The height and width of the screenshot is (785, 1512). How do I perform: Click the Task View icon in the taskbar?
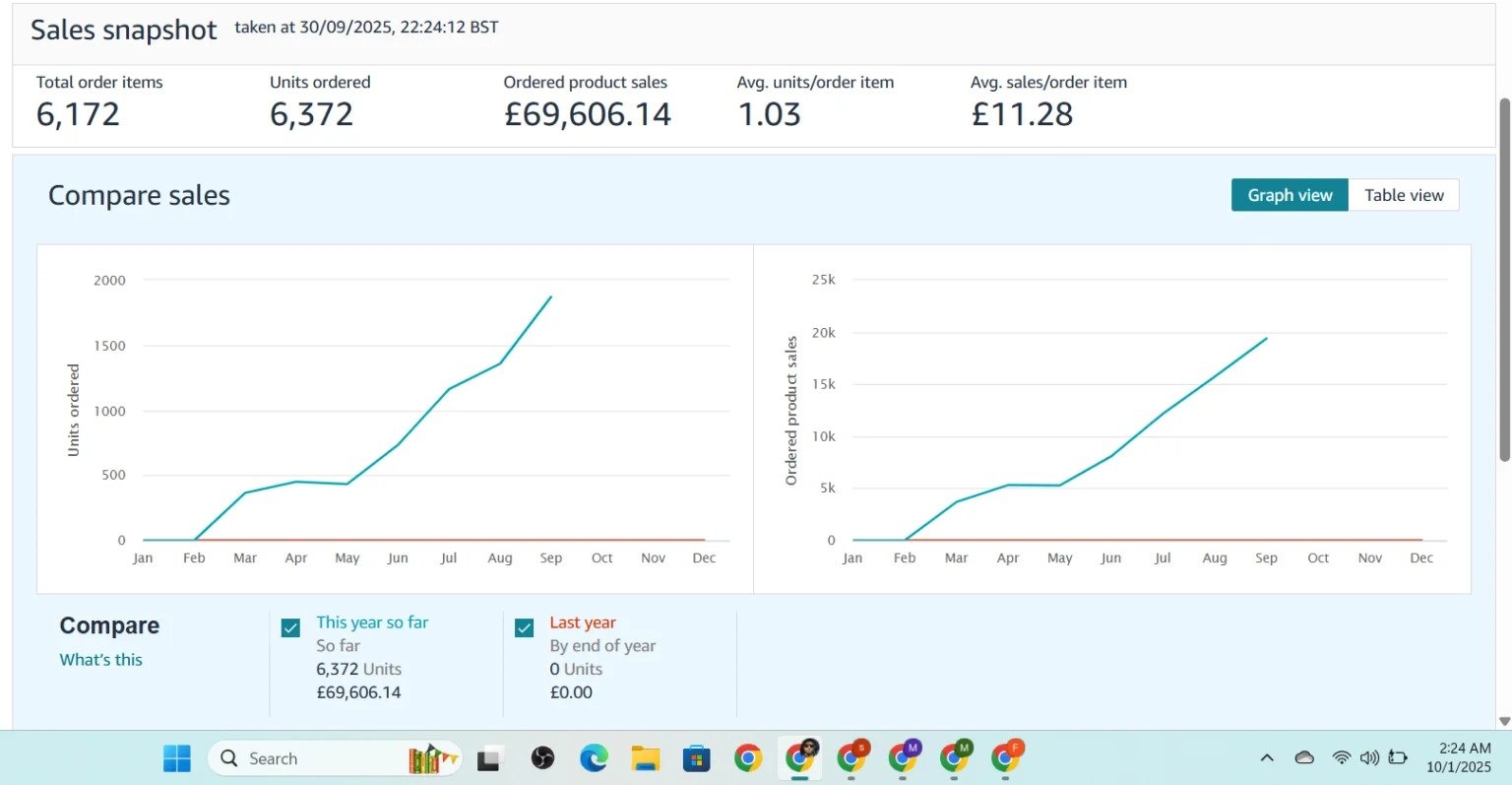click(x=490, y=759)
